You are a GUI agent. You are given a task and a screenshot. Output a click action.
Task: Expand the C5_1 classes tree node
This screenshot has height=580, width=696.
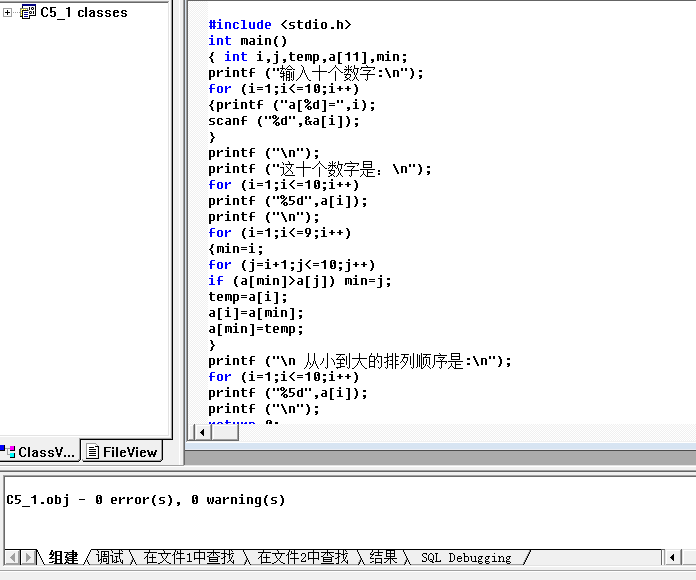coord(8,13)
